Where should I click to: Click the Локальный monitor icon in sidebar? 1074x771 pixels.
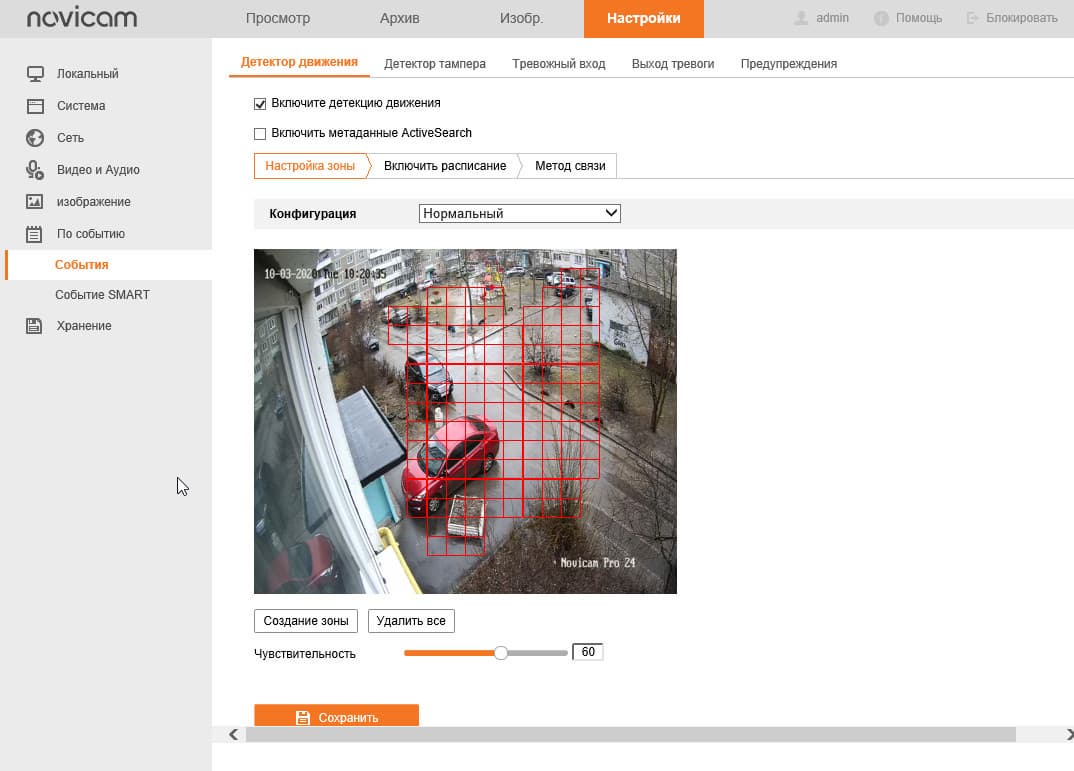point(35,74)
